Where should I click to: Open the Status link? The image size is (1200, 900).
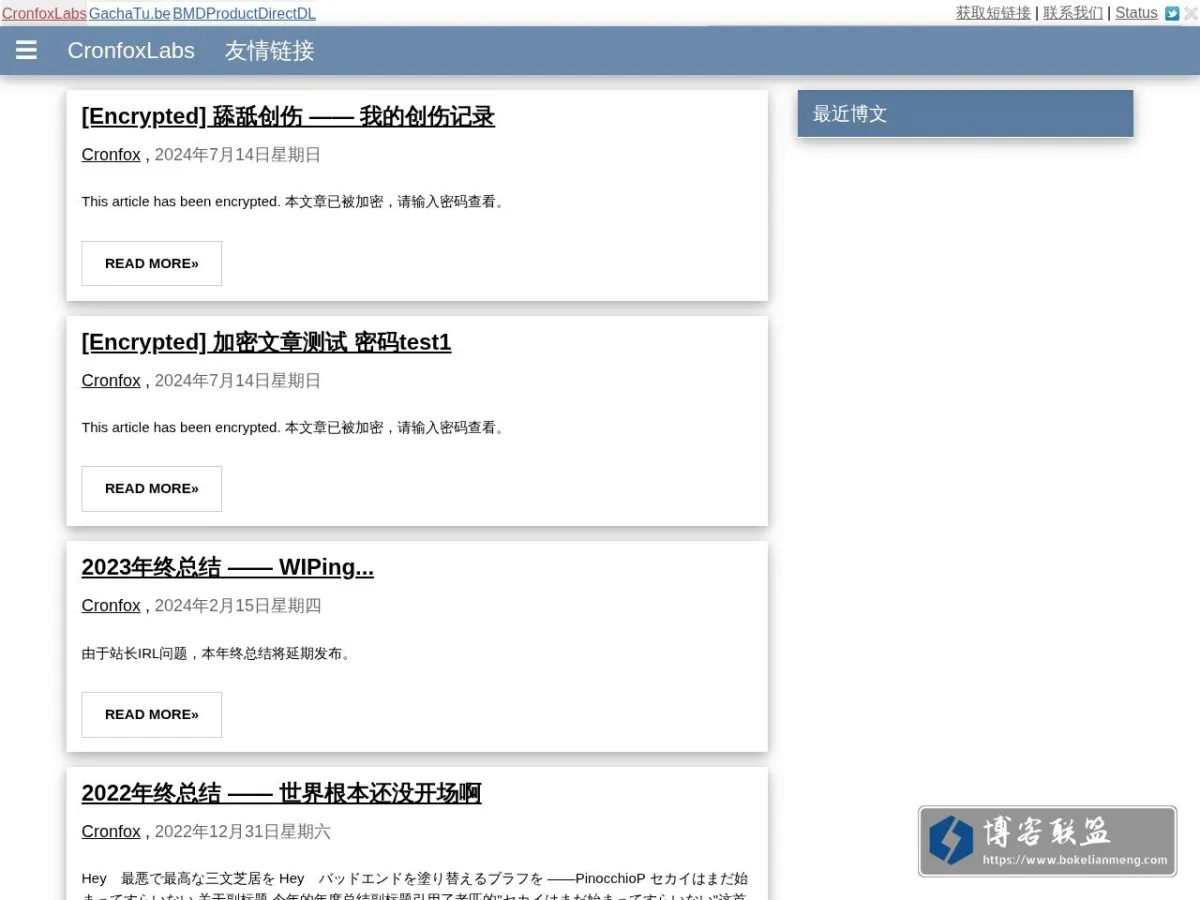click(1136, 13)
